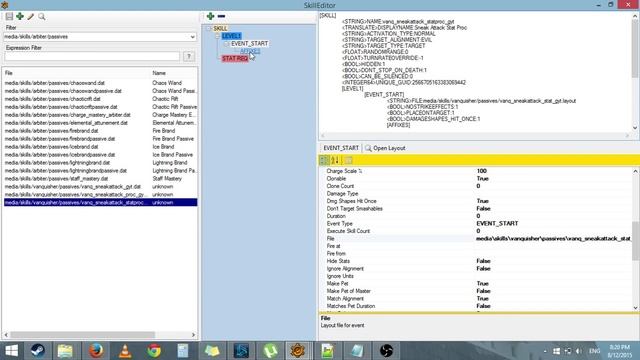Select the firebrand.dat file row
Image resolution: width=640 pixels, height=360 pixels.
tap(100, 131)
